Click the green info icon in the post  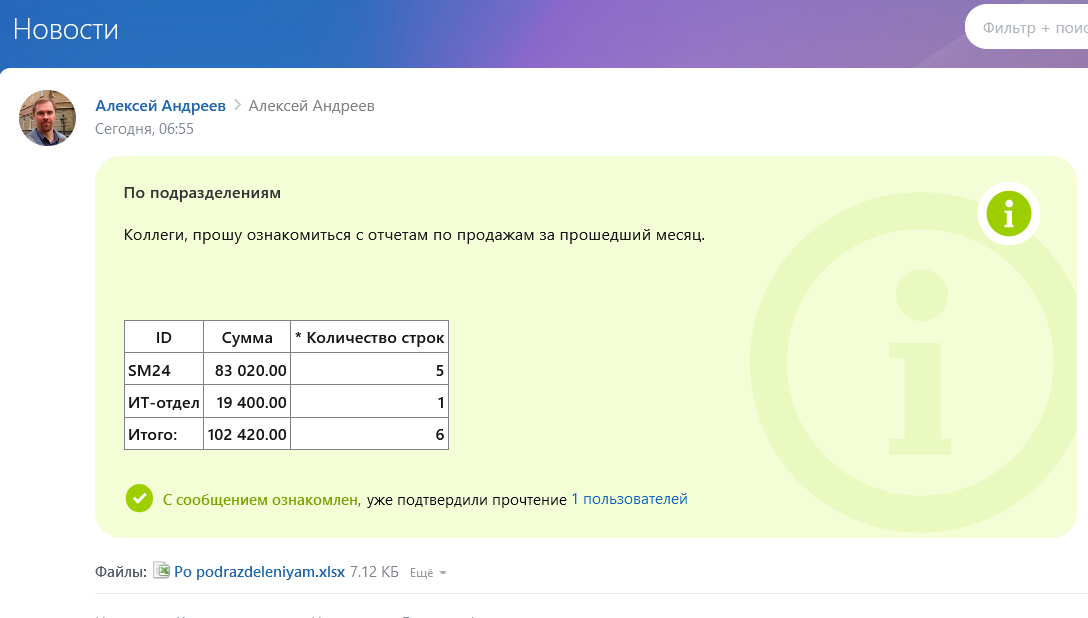tap(1008, 213)
